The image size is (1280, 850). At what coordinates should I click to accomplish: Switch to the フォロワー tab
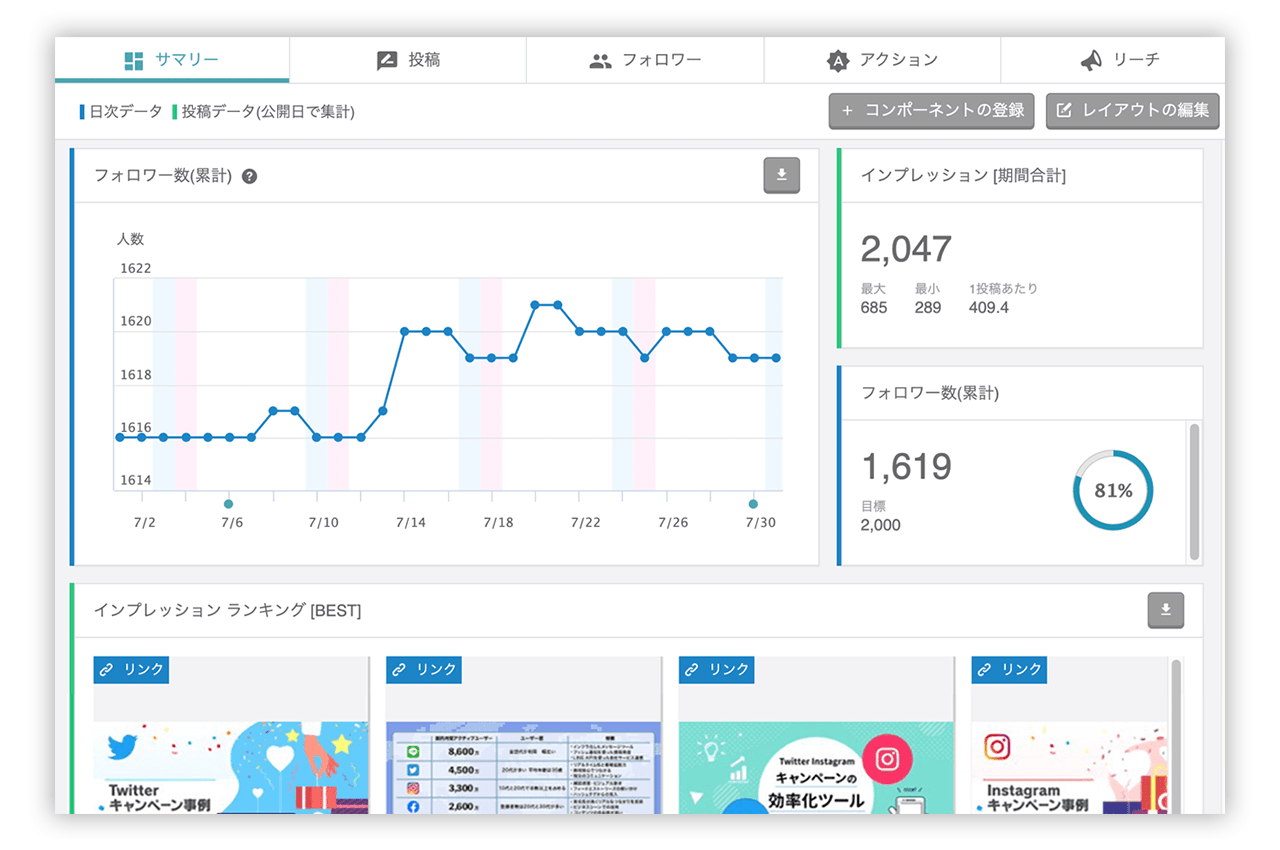point(645,60)
